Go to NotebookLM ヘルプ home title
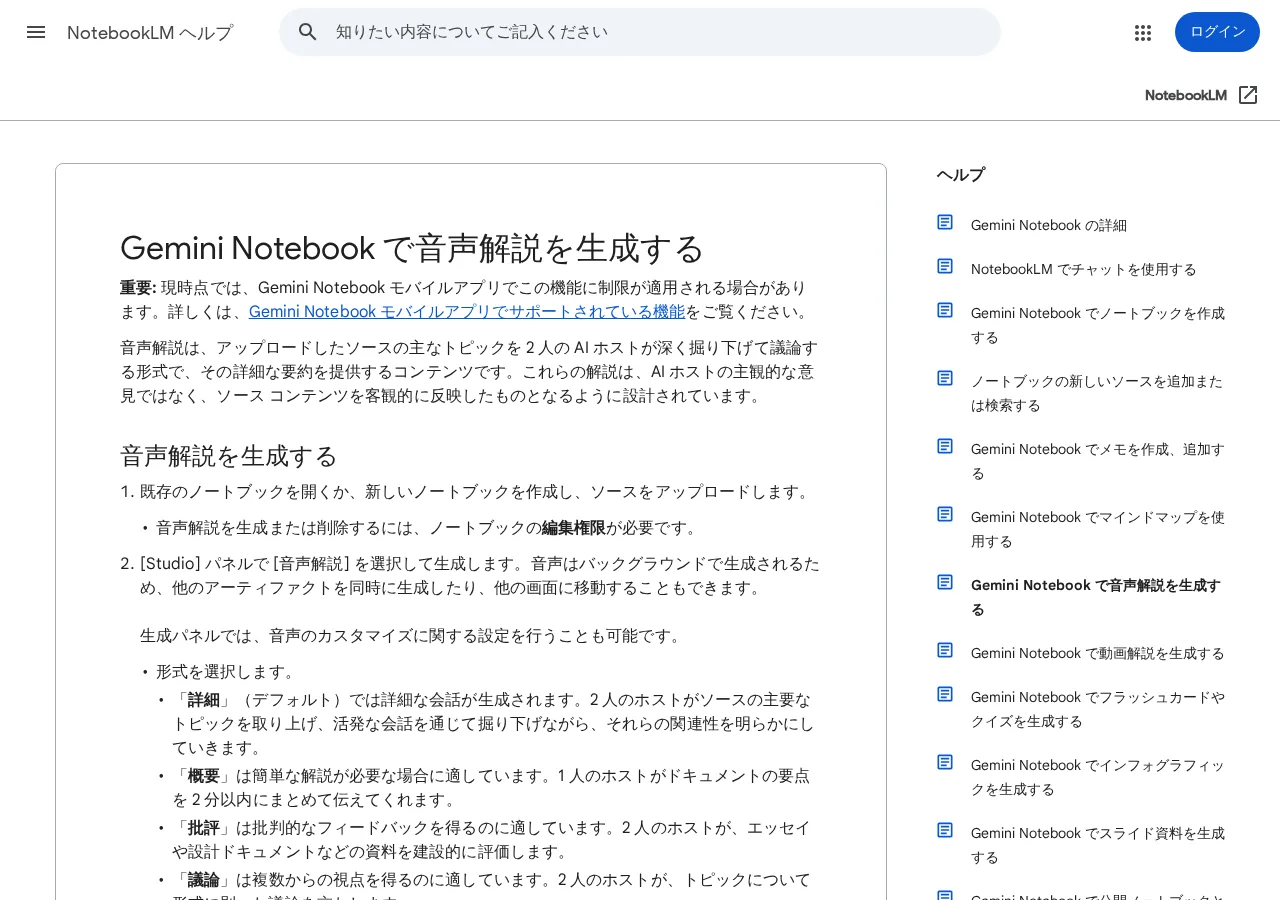 [150, 32]
